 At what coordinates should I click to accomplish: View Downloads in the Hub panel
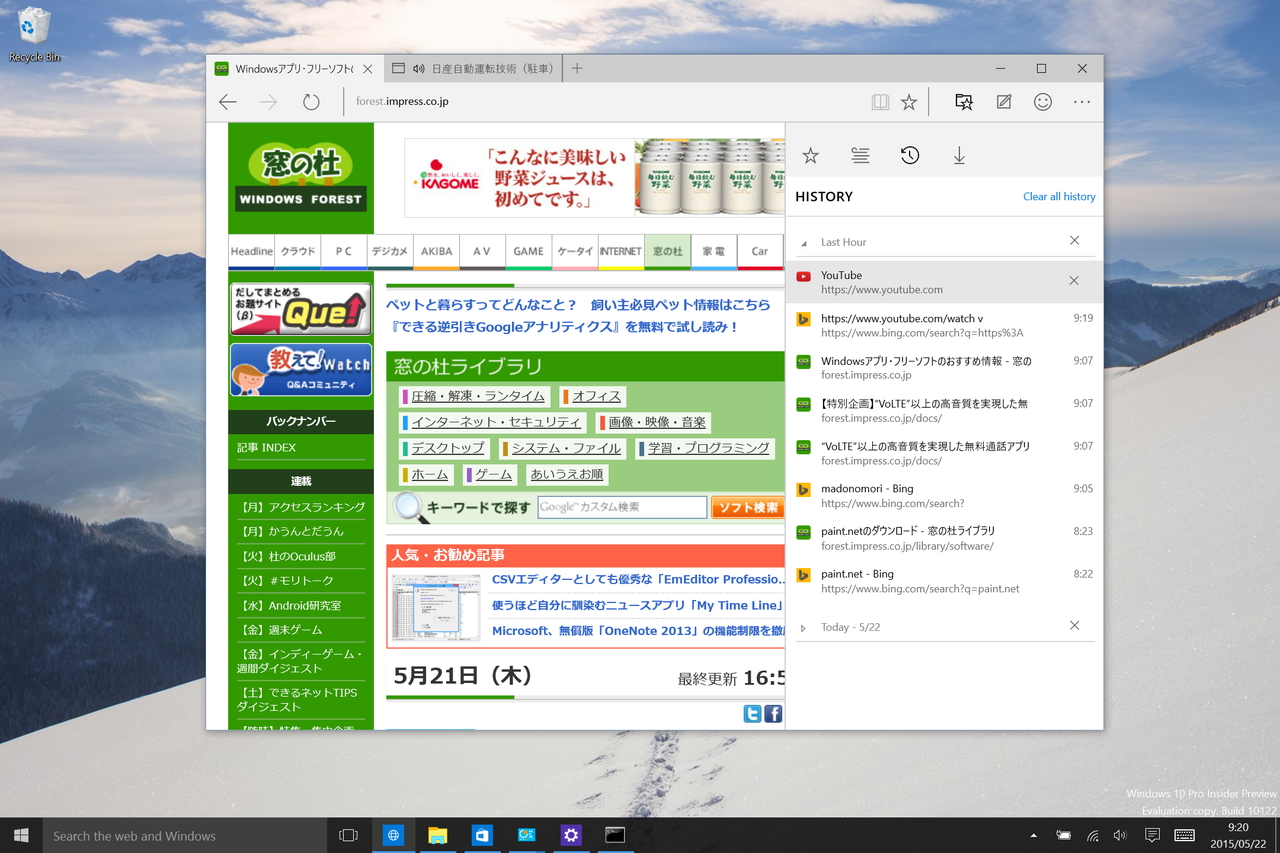tap(958, 155)
